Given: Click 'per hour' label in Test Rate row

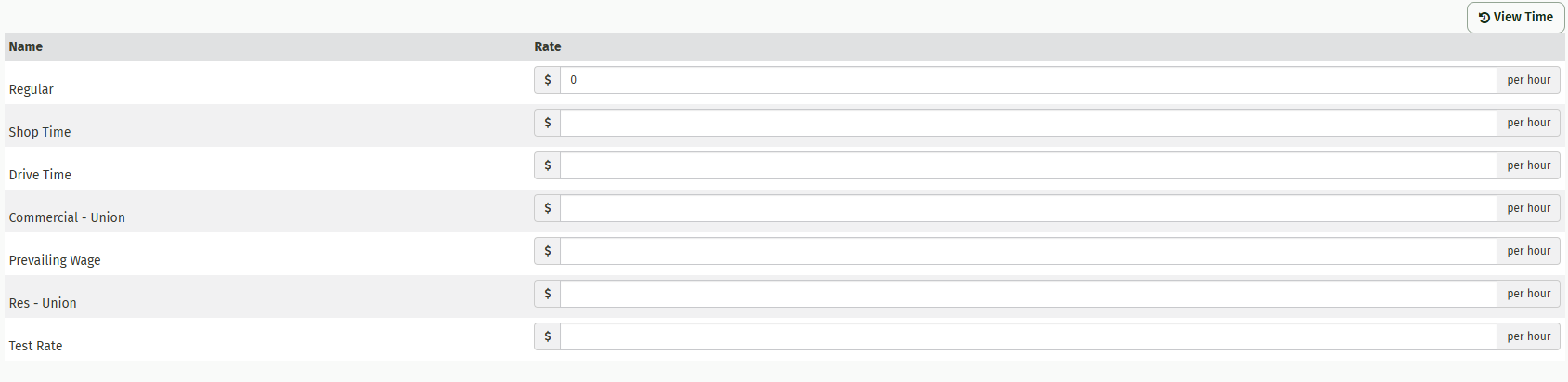Looking at the screenshot, I should [x=1528, y=336].
